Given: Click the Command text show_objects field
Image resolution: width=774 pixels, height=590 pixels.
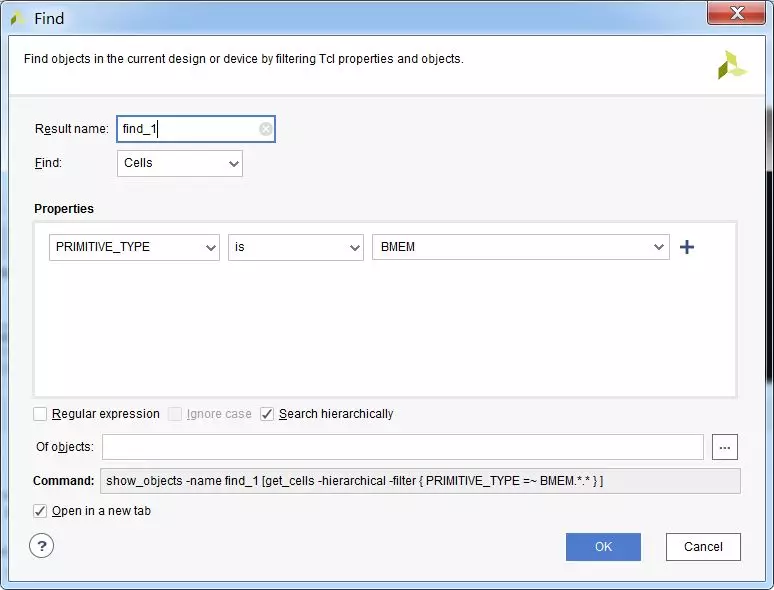Looking at the screenshot, I should point(420,481).
